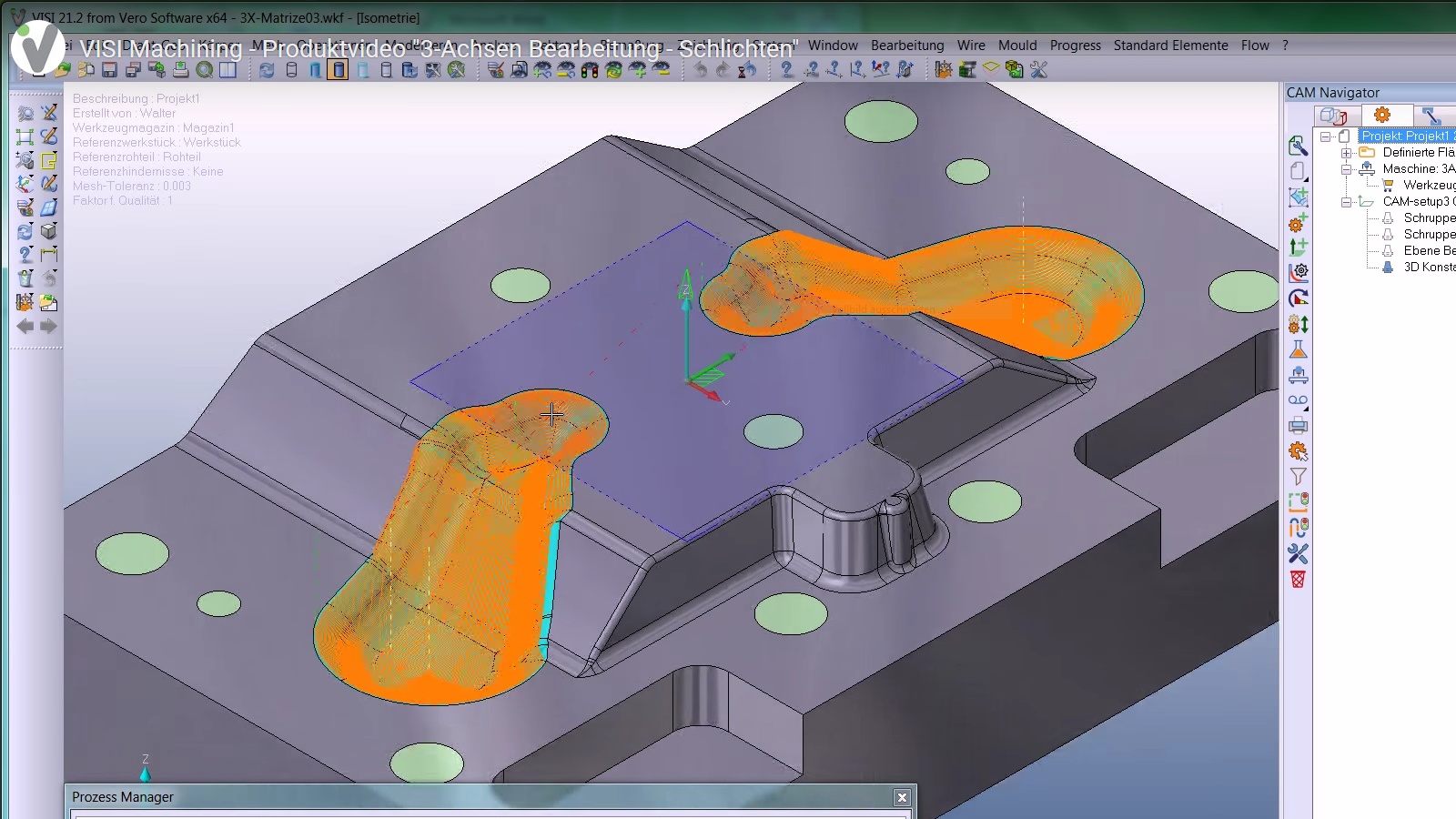Open the Progress menu
This screenshot has height=819, width=1456.
[x=1076, y=45]
